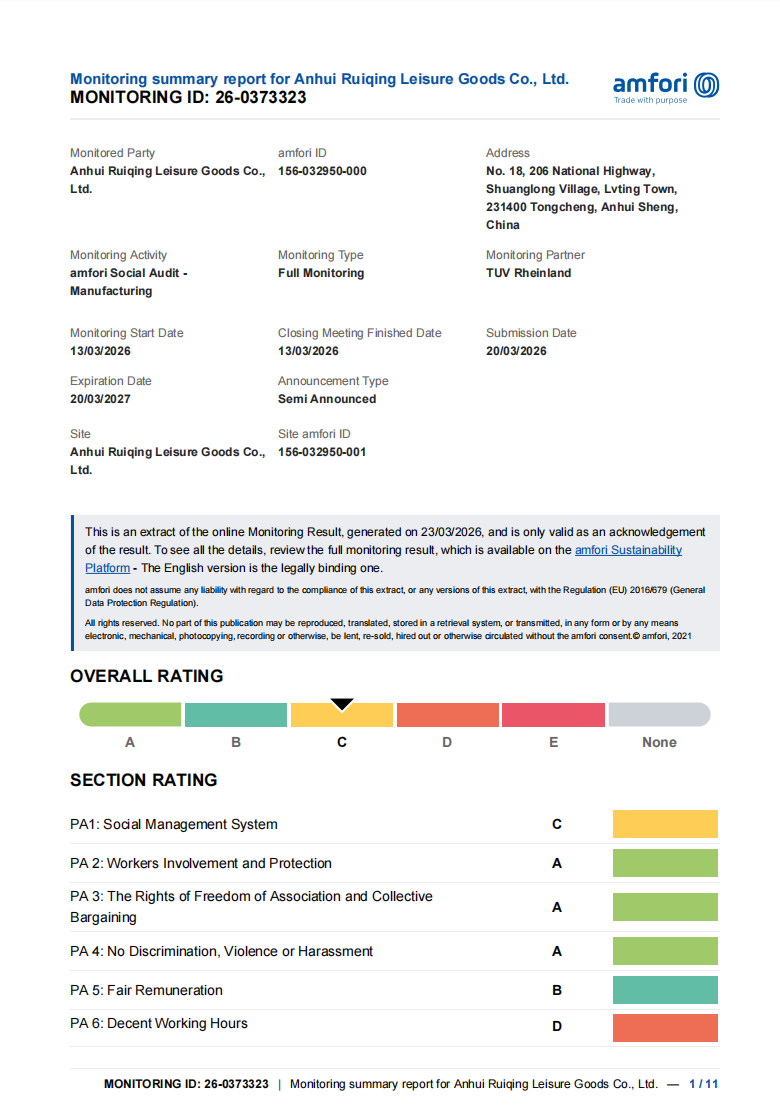Screen dimensions: 780x1112
Task: Select the red E overall rating segment
Action: [553, 714]
